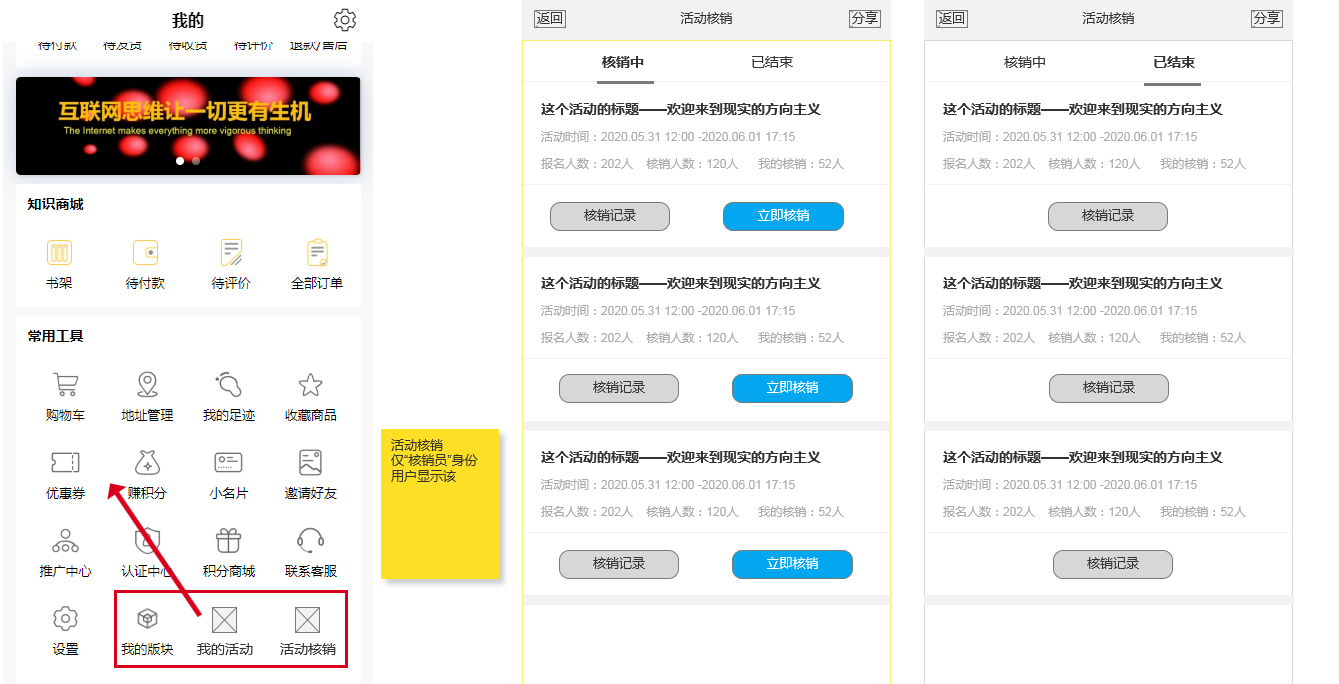Switch to 已结束 tab in middle screen

tap(772, 62)
